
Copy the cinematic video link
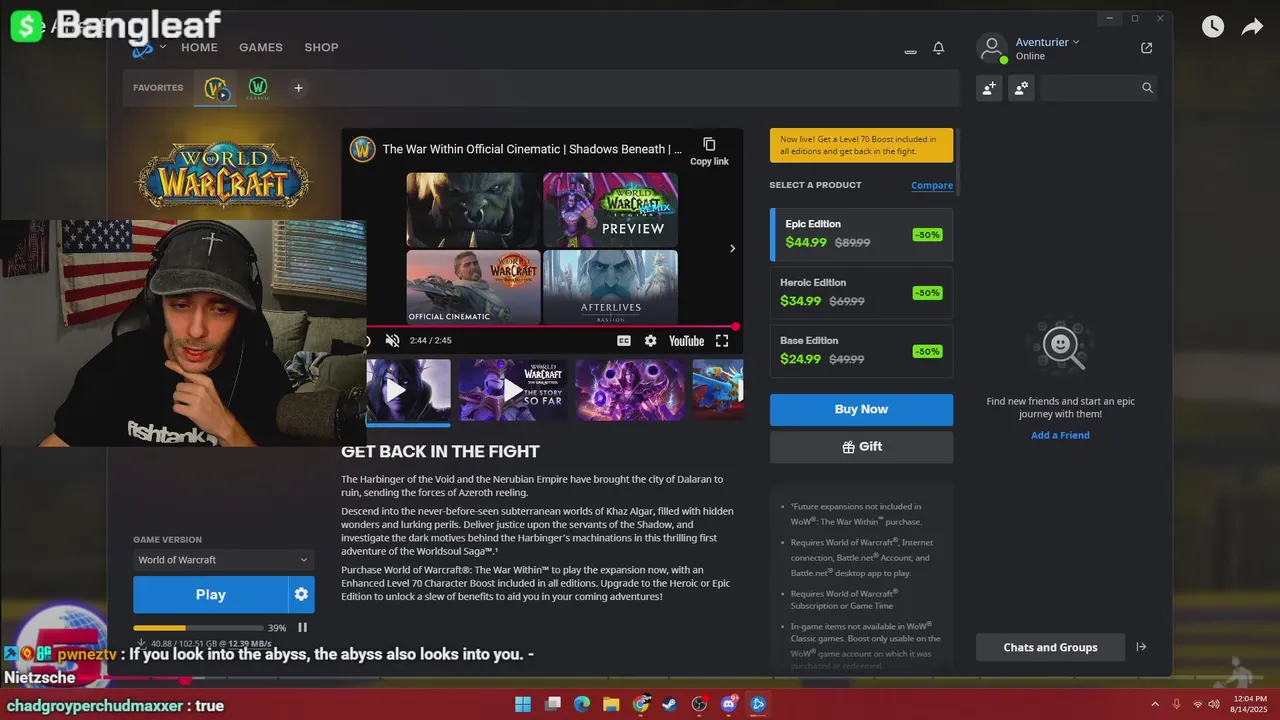point(709,151)
